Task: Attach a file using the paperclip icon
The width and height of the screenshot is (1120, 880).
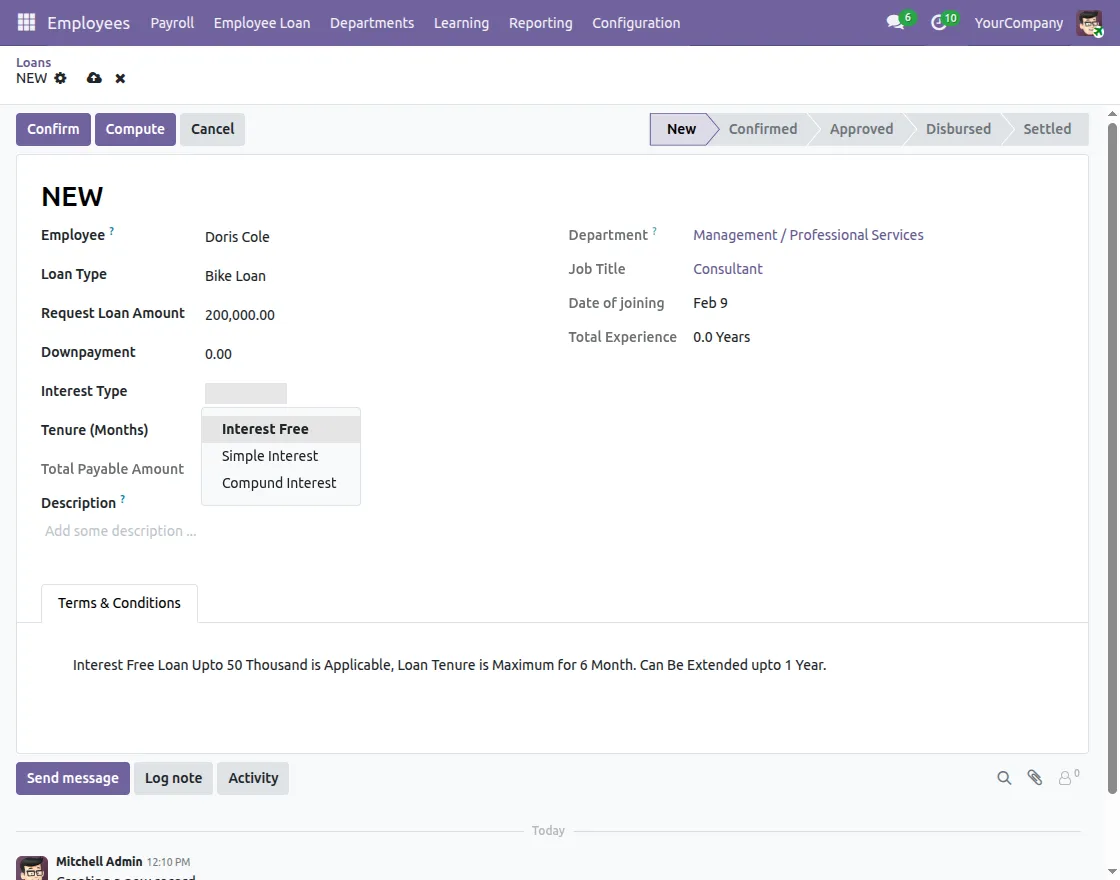Action: point(1034,777)
